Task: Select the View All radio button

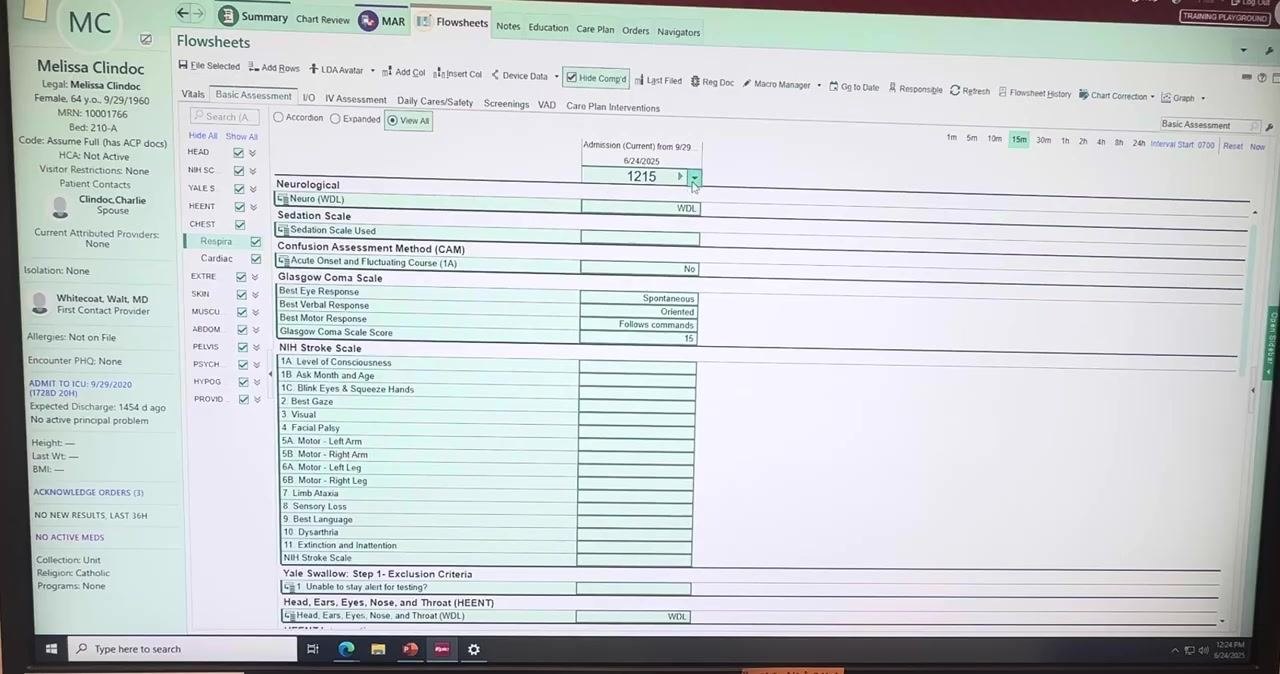Action: pos(392,120)
